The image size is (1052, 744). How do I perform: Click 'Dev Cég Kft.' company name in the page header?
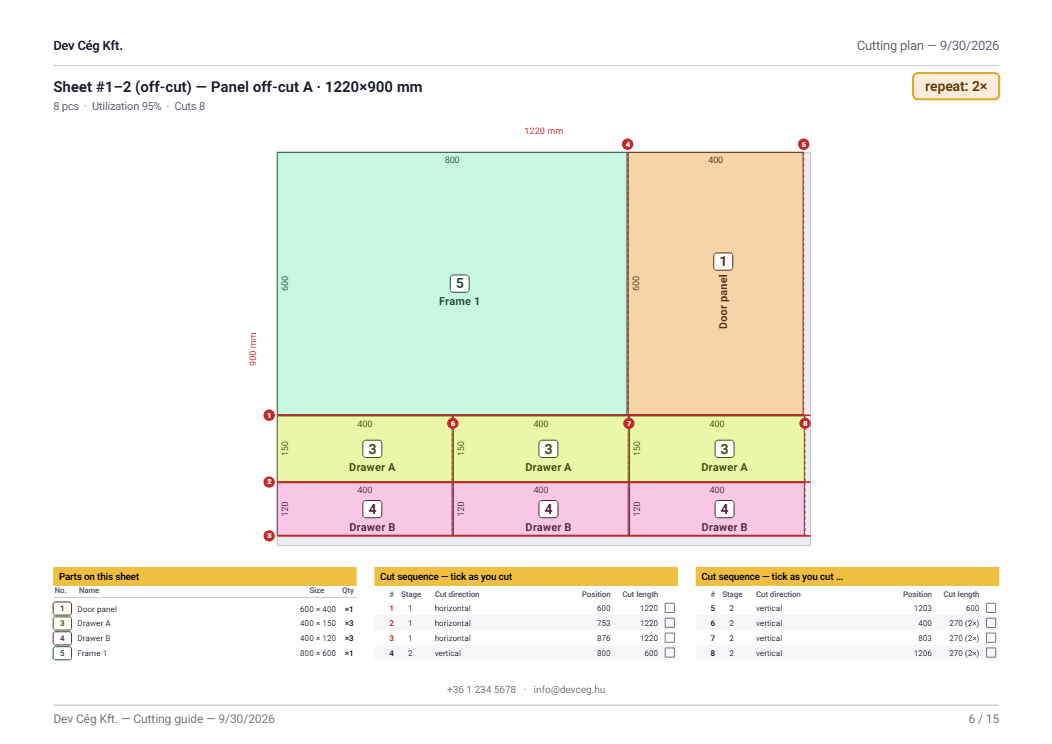(88, 46)
